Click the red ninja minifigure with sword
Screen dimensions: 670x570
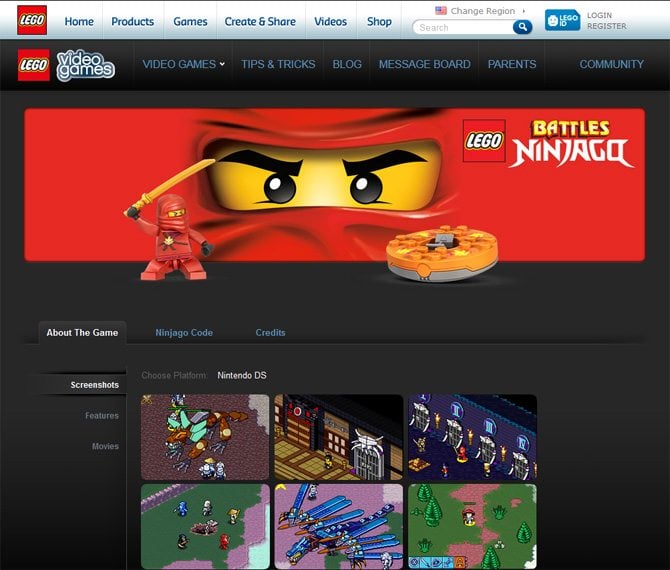click(173, 236)
